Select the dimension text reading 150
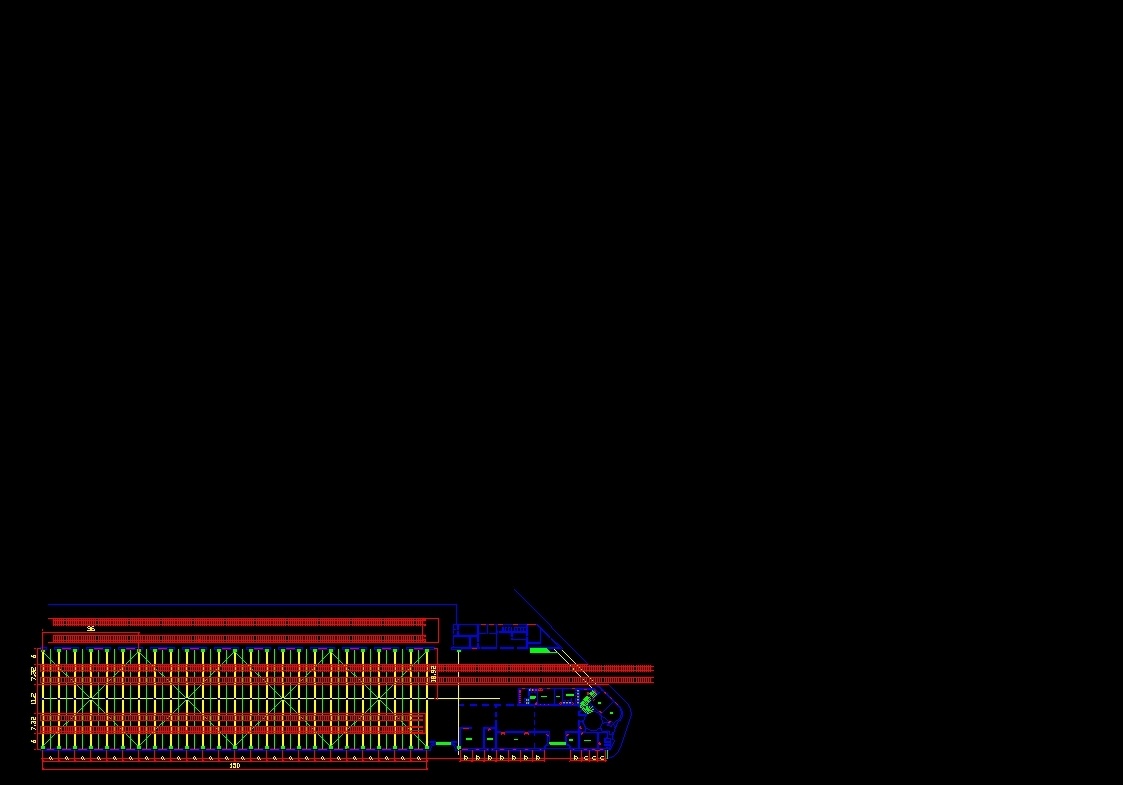Image resolution: width=1123 pixels, height=785 pixels. [233, 766]
